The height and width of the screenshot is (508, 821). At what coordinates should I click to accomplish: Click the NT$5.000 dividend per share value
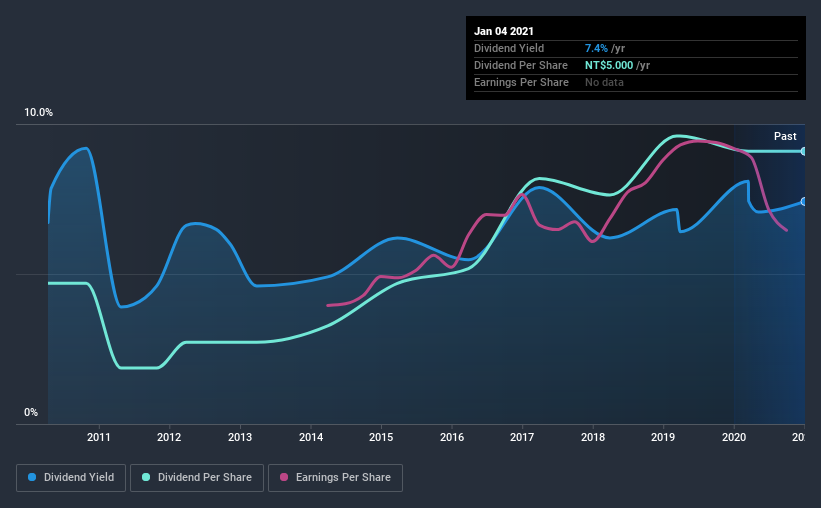(609, 65)
